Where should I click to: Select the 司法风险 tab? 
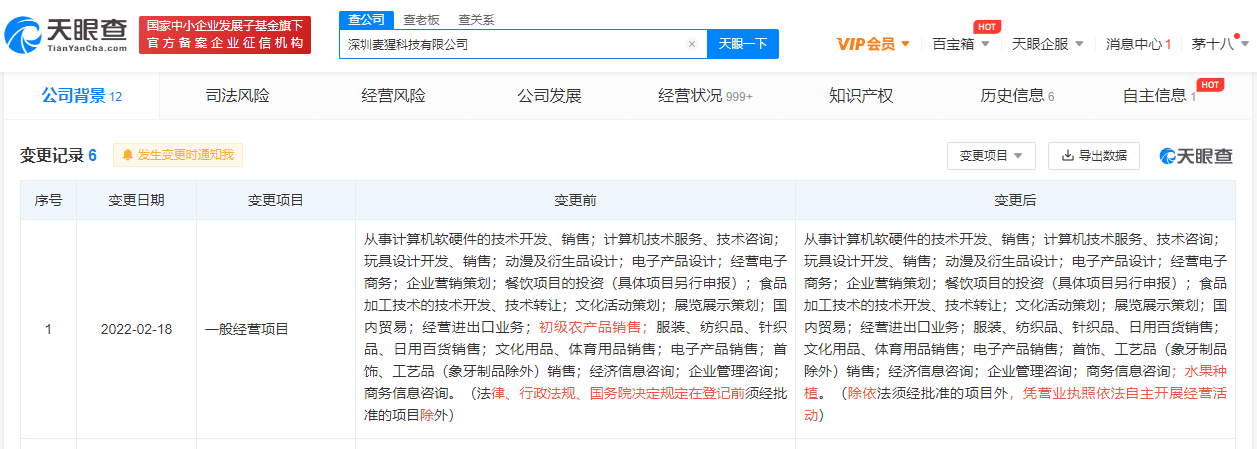tap(237, 96)
